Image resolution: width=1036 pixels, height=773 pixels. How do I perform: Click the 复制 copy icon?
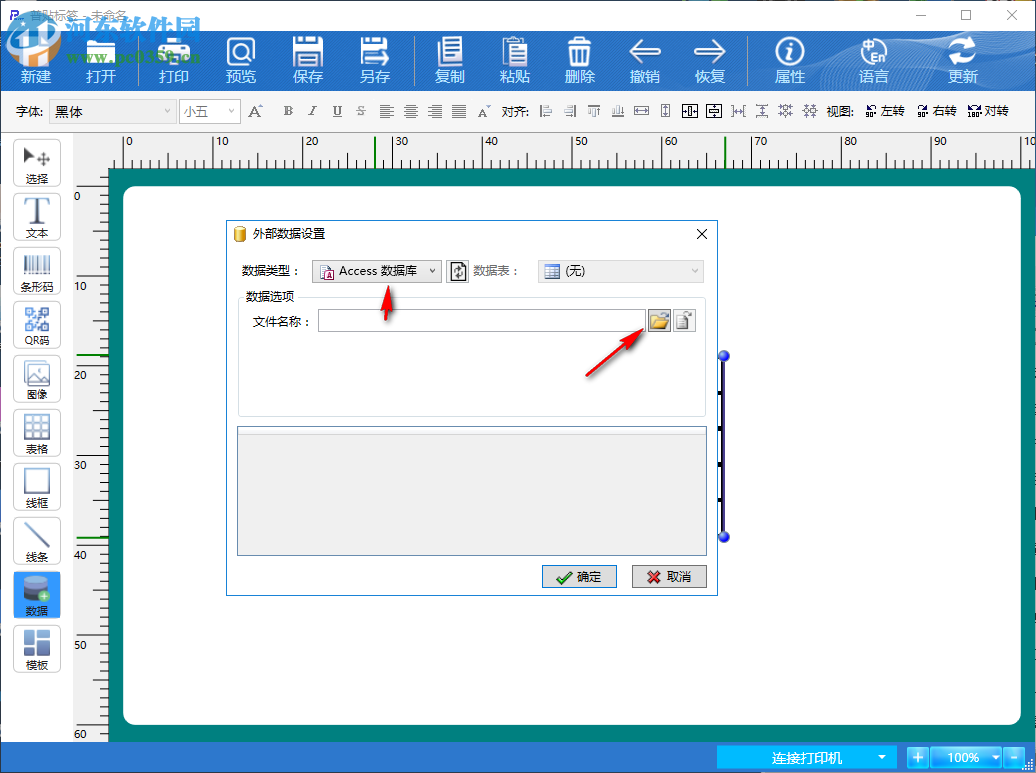[x=450, y=61]
